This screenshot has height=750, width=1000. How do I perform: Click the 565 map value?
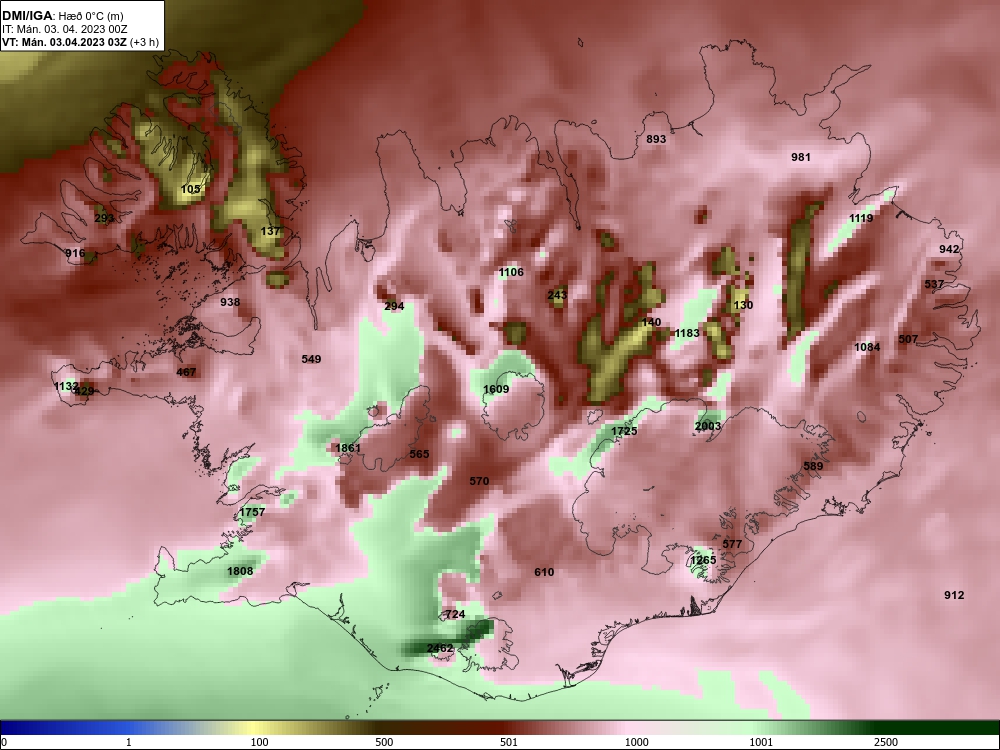tap(419, 454)
